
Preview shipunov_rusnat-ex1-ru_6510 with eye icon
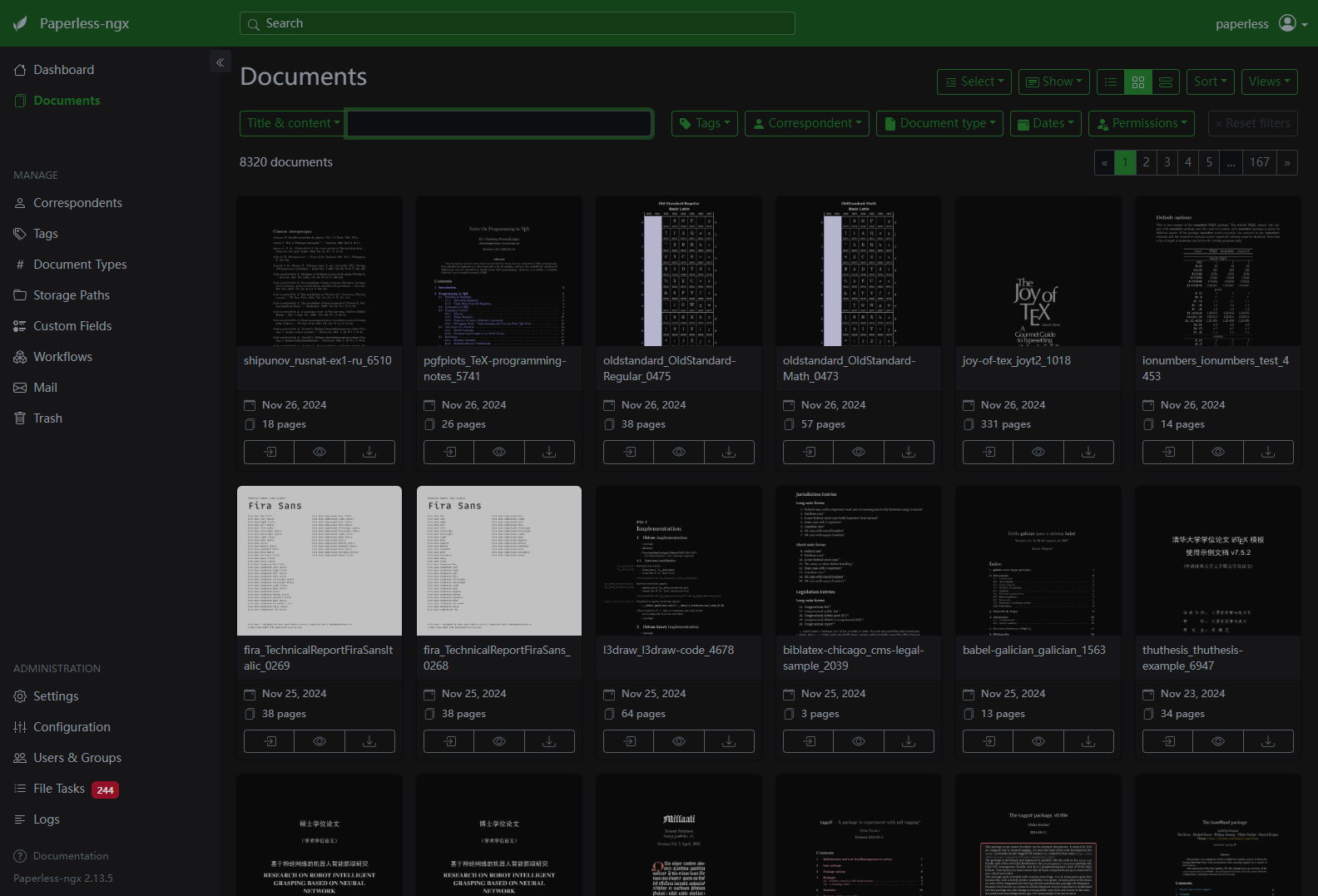(x=320, y=452)
